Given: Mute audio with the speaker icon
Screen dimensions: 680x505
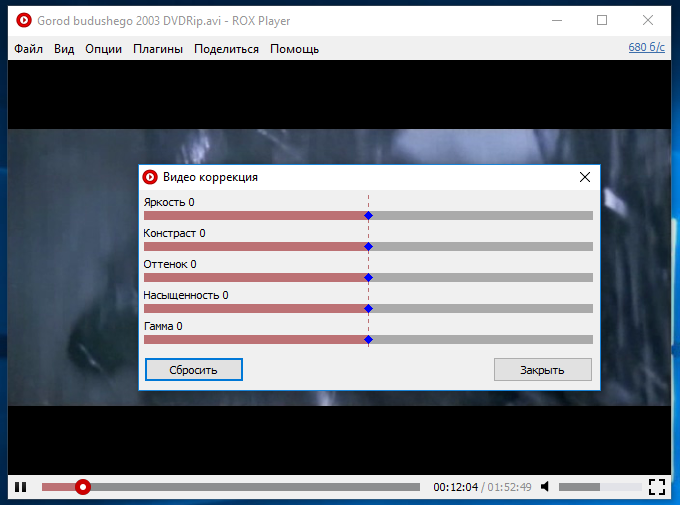Looking at the screenshot, I should coord(545,487).
